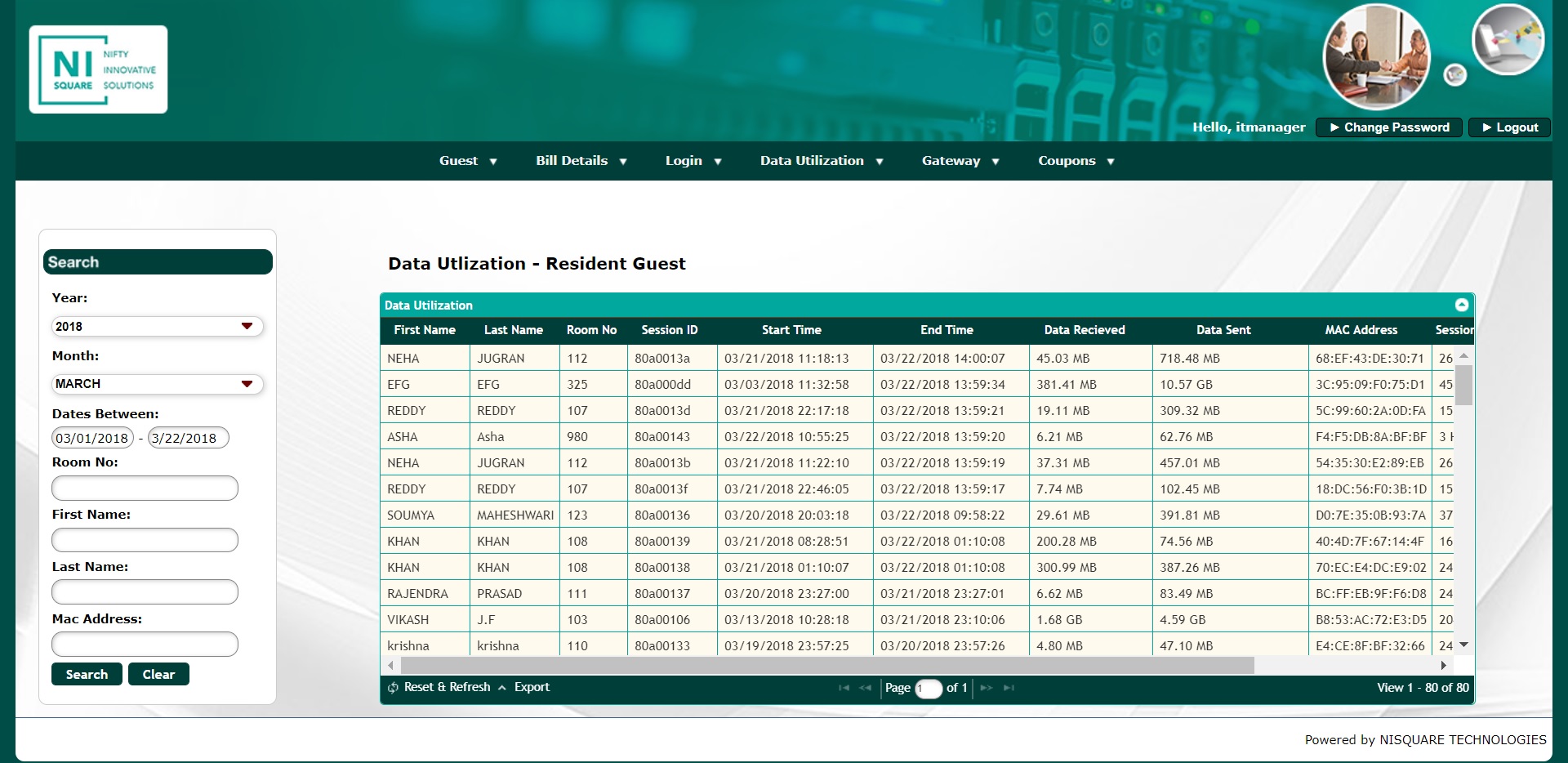Collapse the Data Utilization grid panel
This screenshot has width=1568, height=763.
pos(1462,305)
